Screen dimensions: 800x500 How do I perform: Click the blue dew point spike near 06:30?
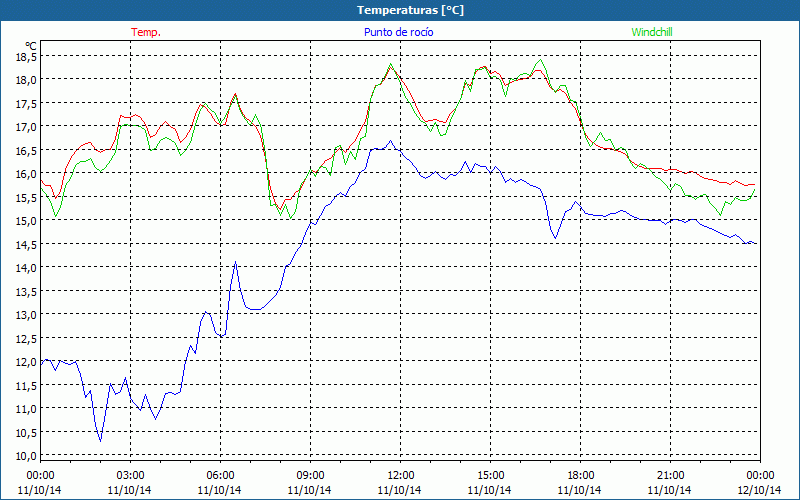tap(235, 262)
